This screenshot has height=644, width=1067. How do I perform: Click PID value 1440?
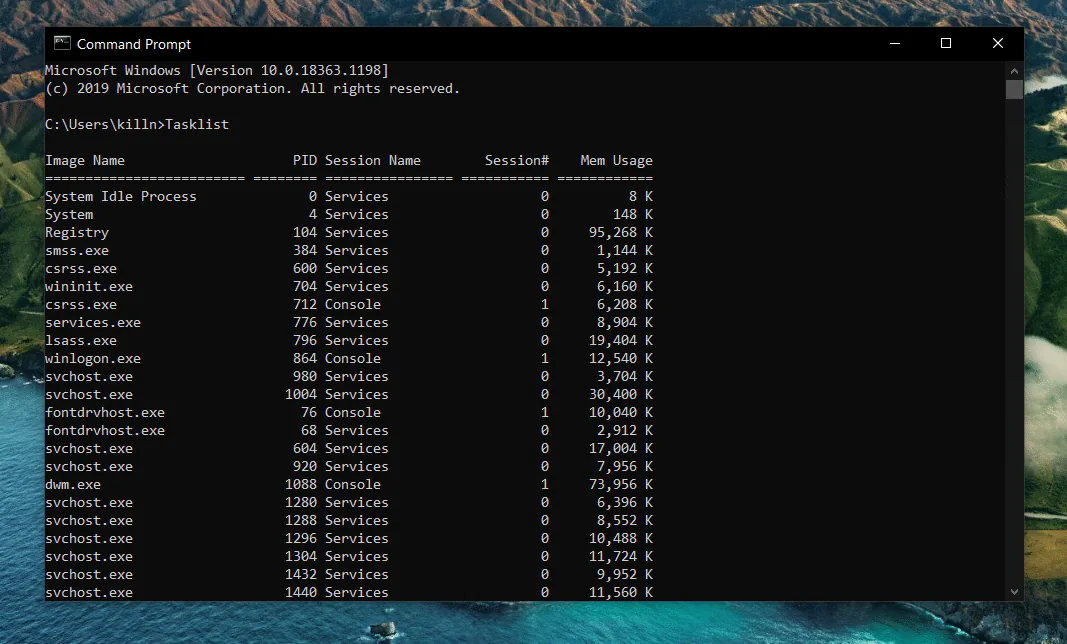point(301,593)
